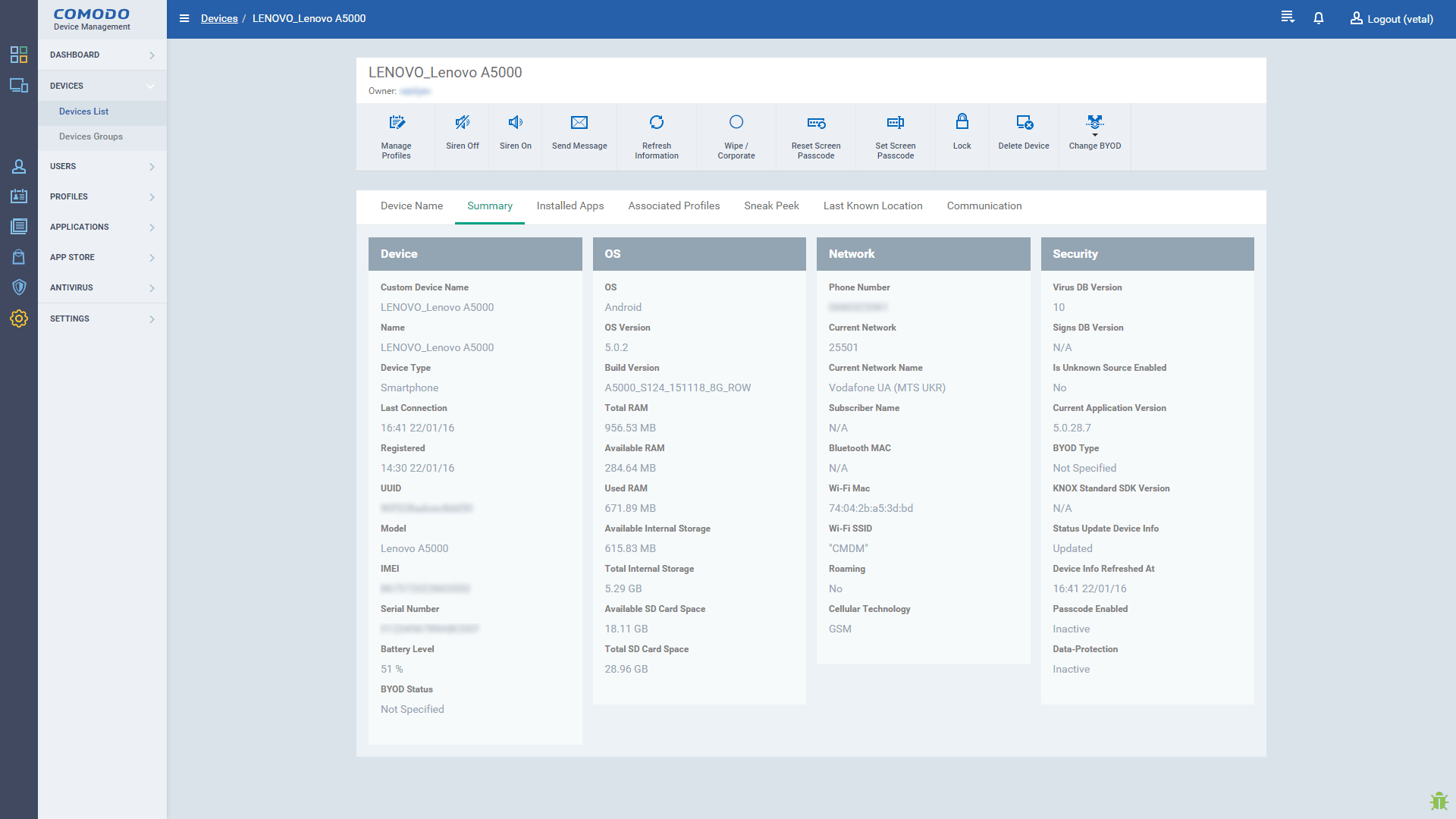Screen dimensions: 1456x819
Task: Click the OS panel header
Action: tap(699, 254)
